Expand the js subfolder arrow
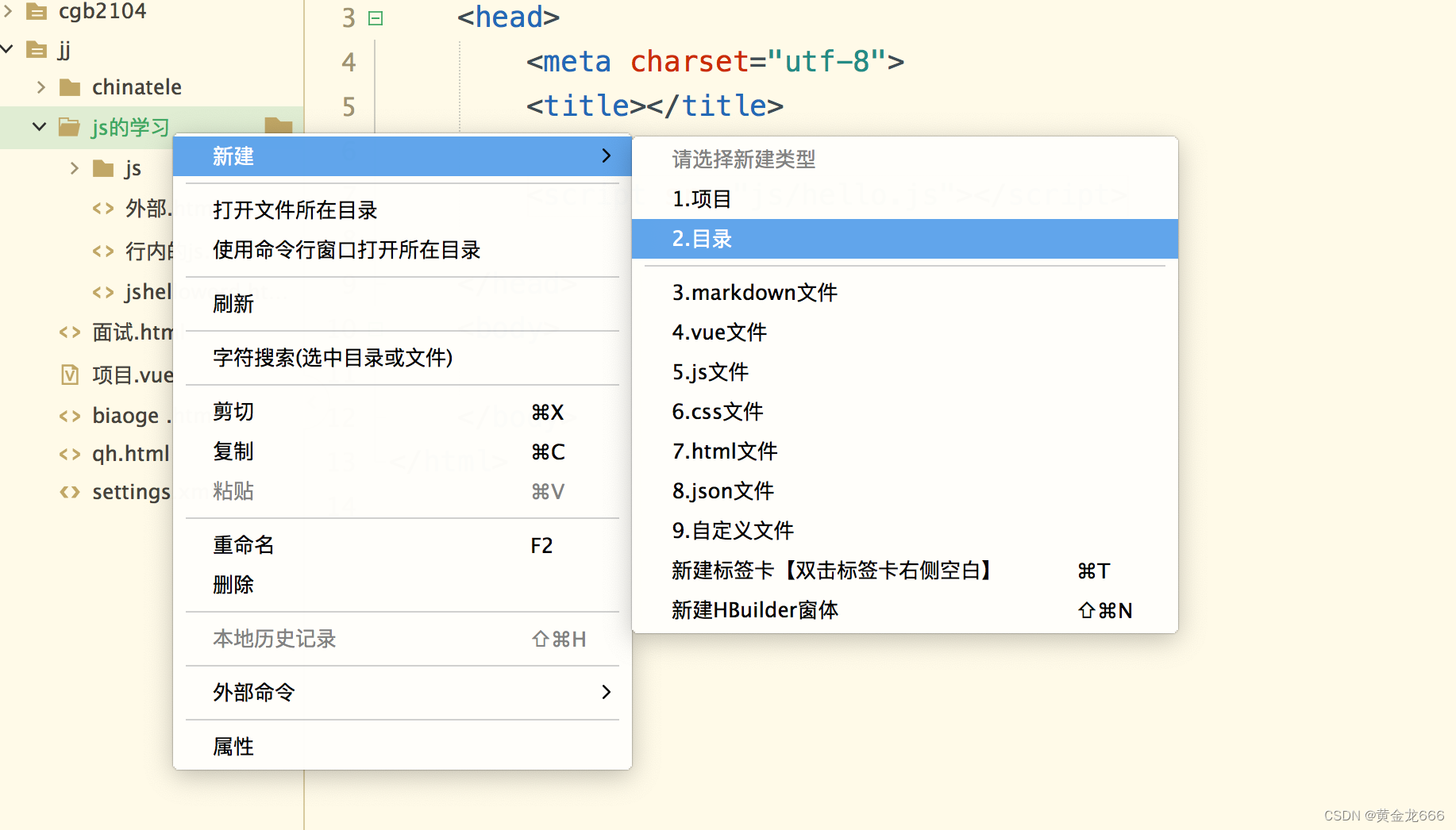Viewport: 1456px width, 830px height. 75,168
